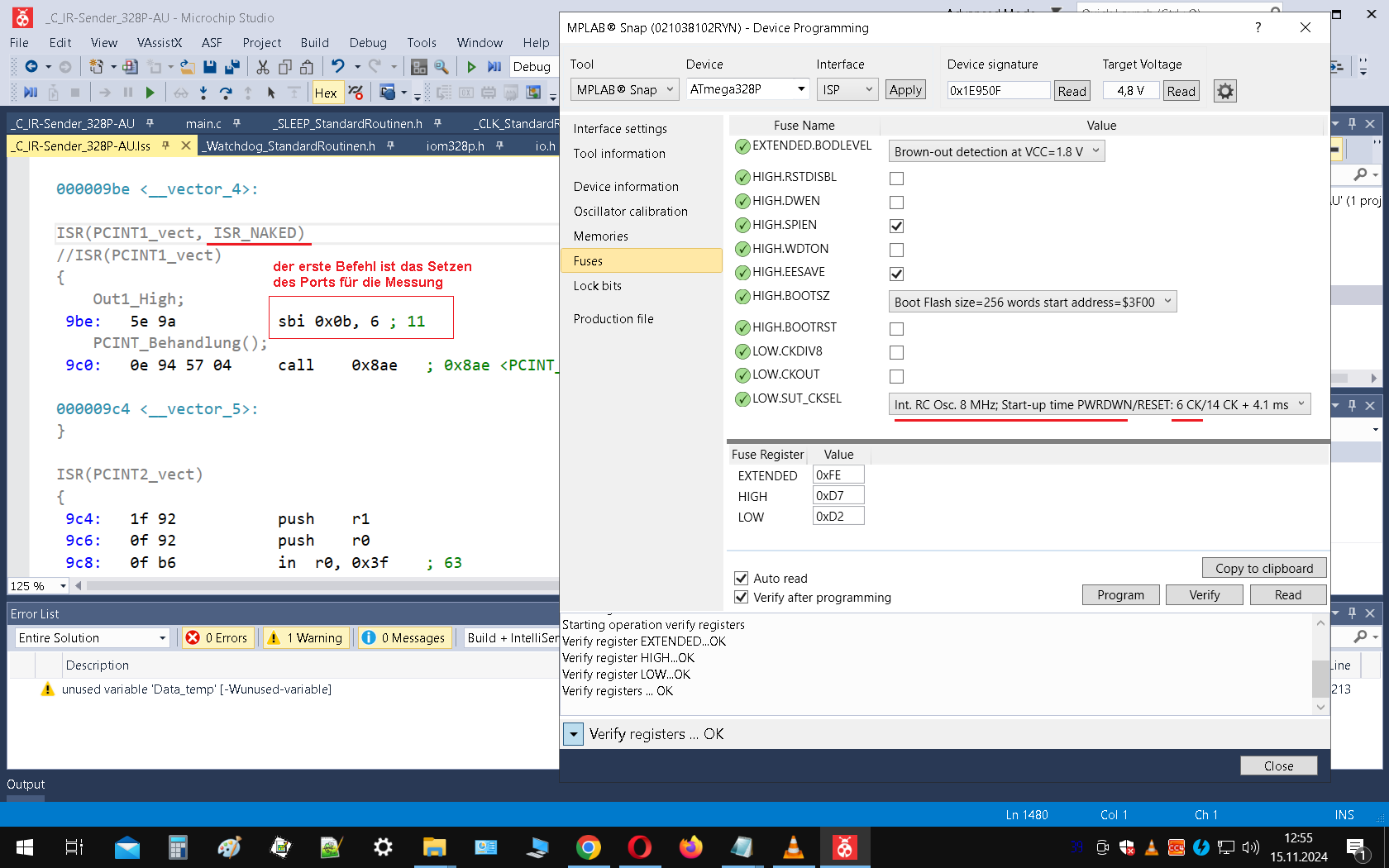Click Read next to Target Voltage
This screenshot has width=1389, height=868.
1181,91
